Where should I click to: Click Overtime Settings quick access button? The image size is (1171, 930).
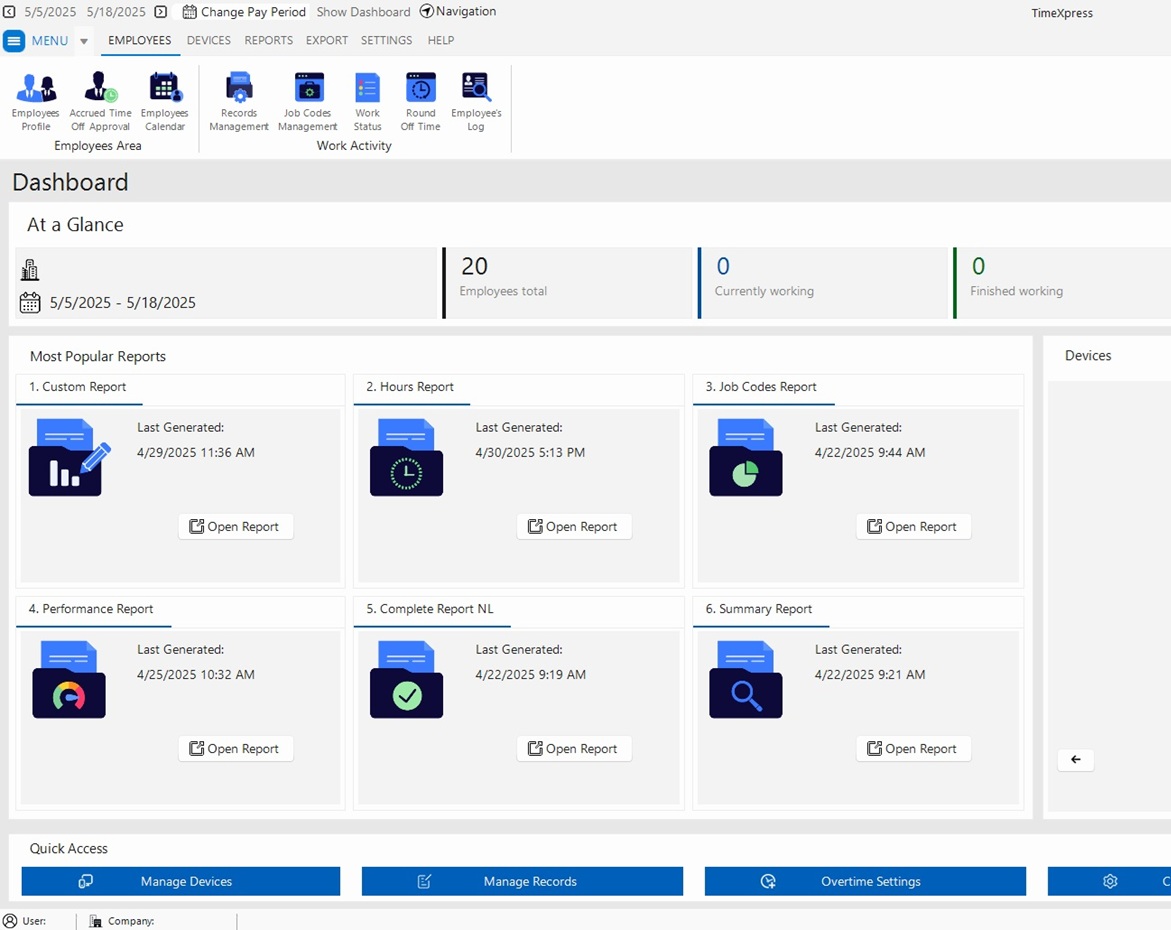[865, 881]
